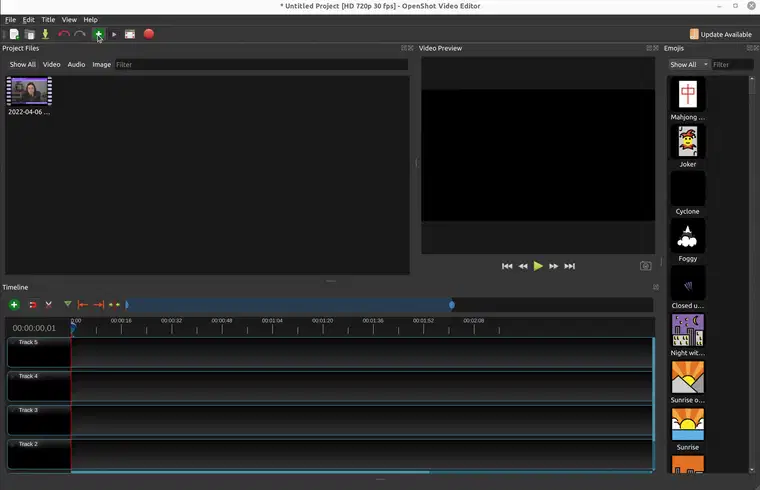The width and height of the screenshot is (760, 490).
Task: Toggle fullscreen using filmstrip toolbar icon
Action: 130,34
